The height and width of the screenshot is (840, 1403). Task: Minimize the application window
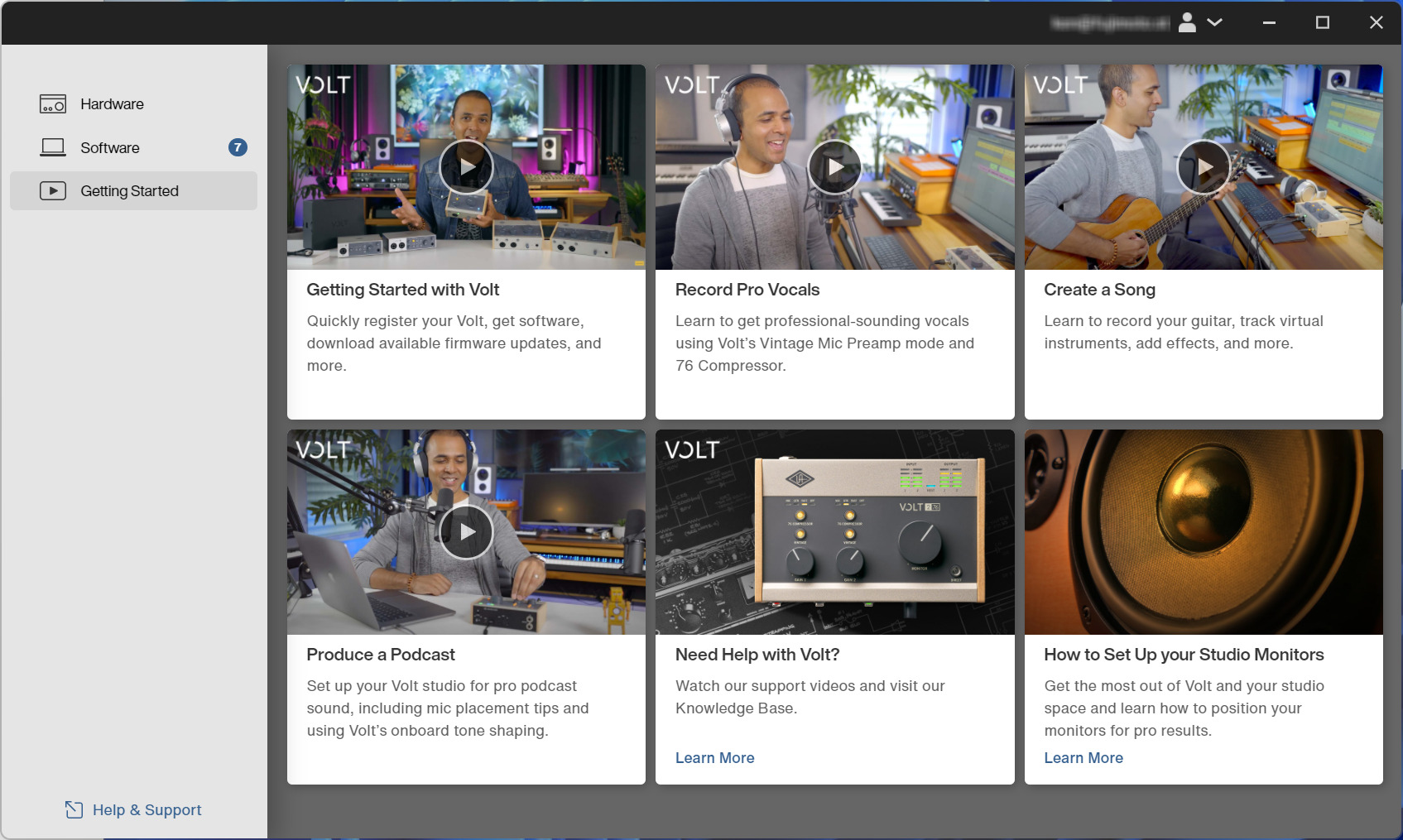[1269, 23]
